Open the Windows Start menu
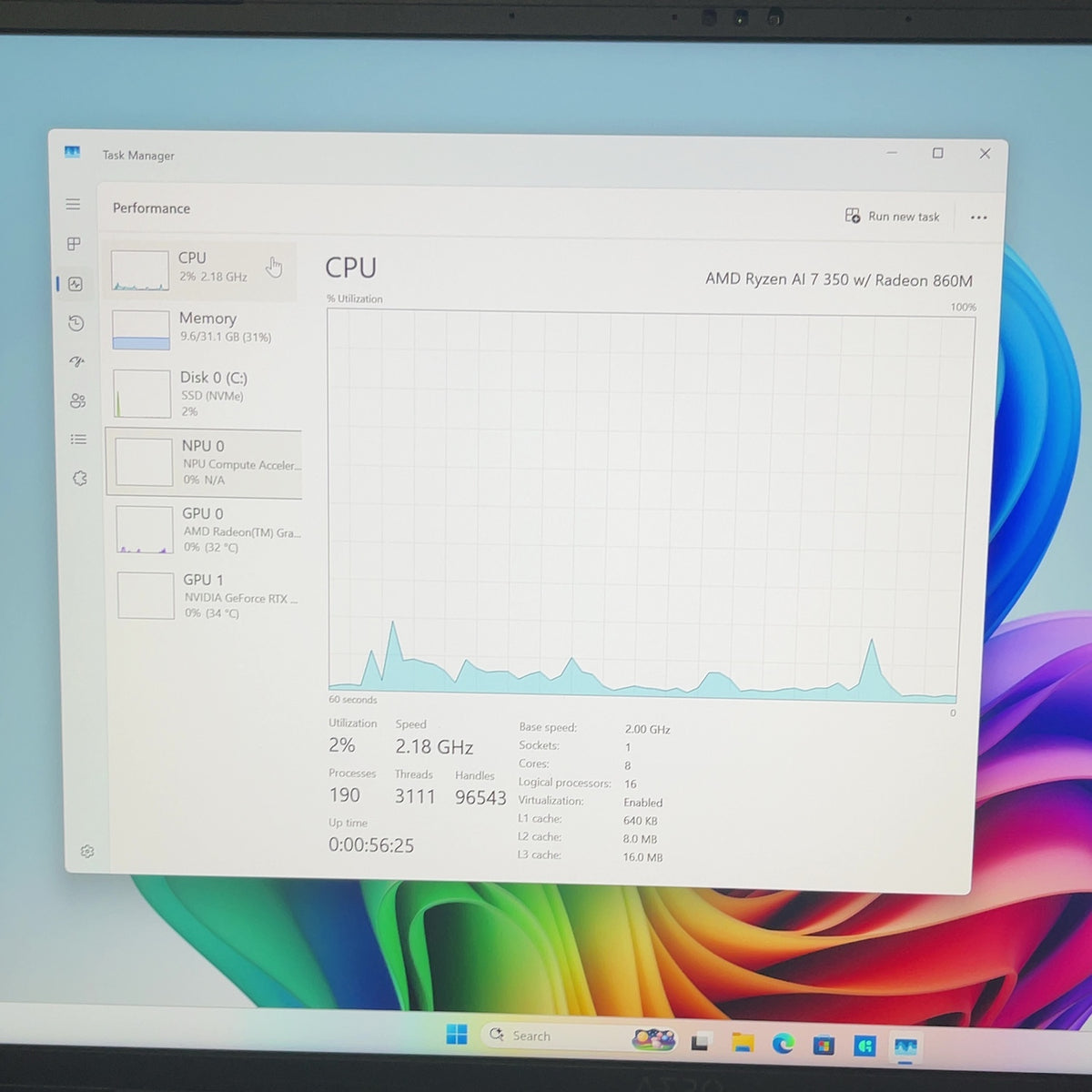Screen dimensions: 1092x1092 (457, 1035)
